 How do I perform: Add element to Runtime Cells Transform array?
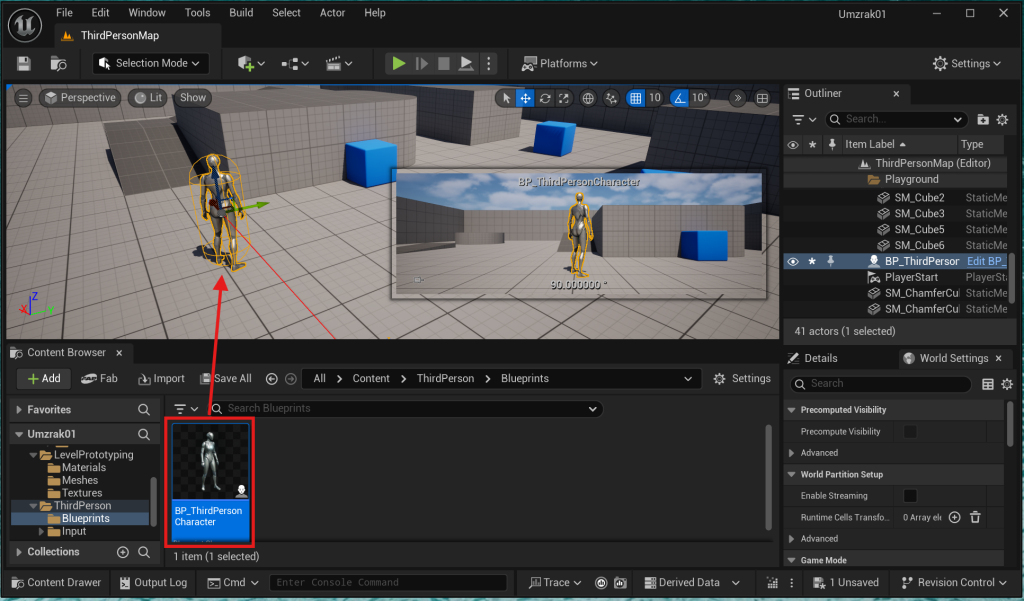point(954,517)
